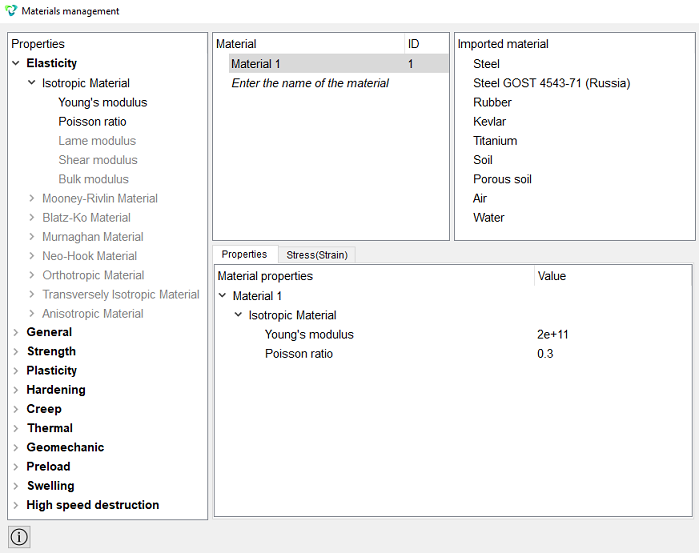This screenshot has height=553, width=699.
Task: Select Young's modulus in Properties tree
Action: pos(103,102)
